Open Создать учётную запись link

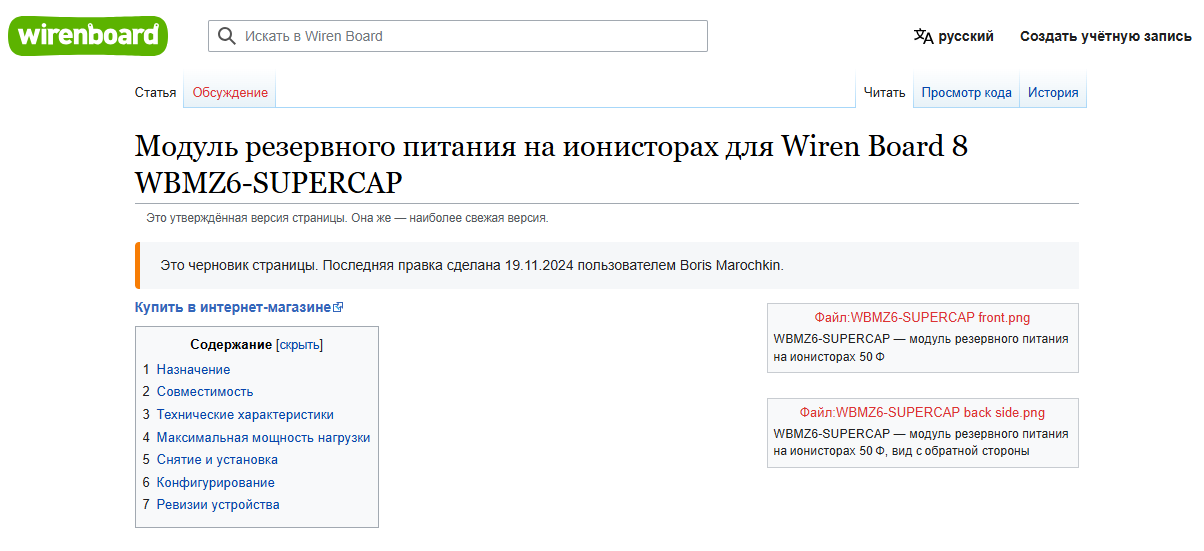tap(1106, 36)
